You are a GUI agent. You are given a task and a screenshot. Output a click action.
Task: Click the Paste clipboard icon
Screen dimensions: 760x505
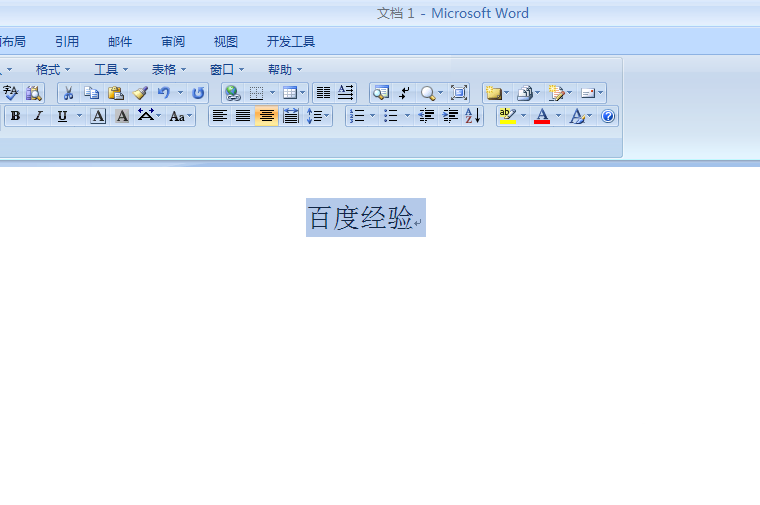[116, 93]
